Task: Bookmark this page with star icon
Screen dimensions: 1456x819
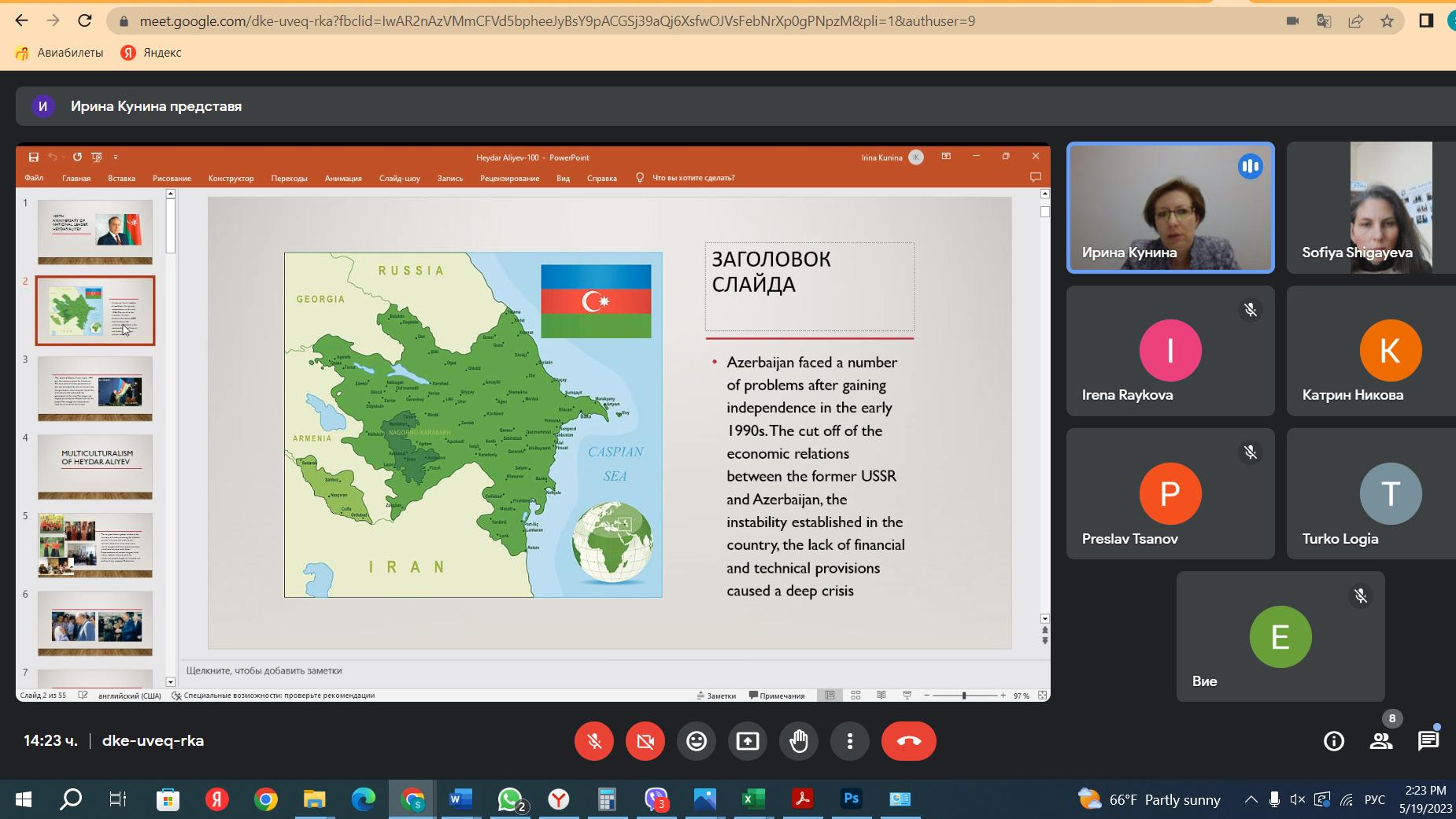Action: (1387, 21)
